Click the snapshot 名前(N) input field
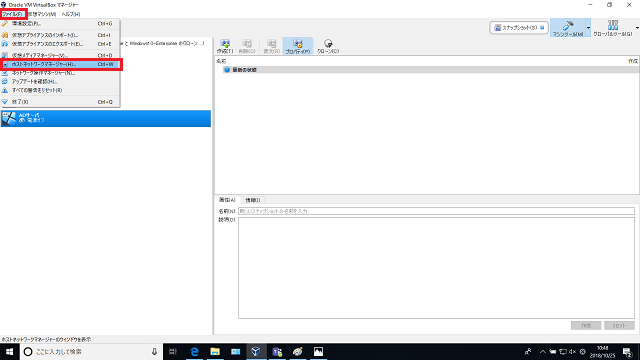 click(x=436, y=211)
